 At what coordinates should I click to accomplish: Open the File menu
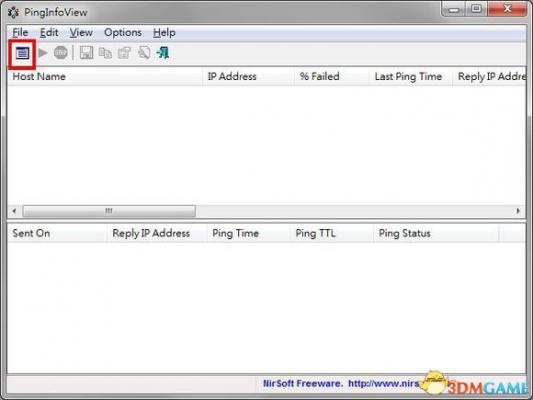(x=20, y=33)
